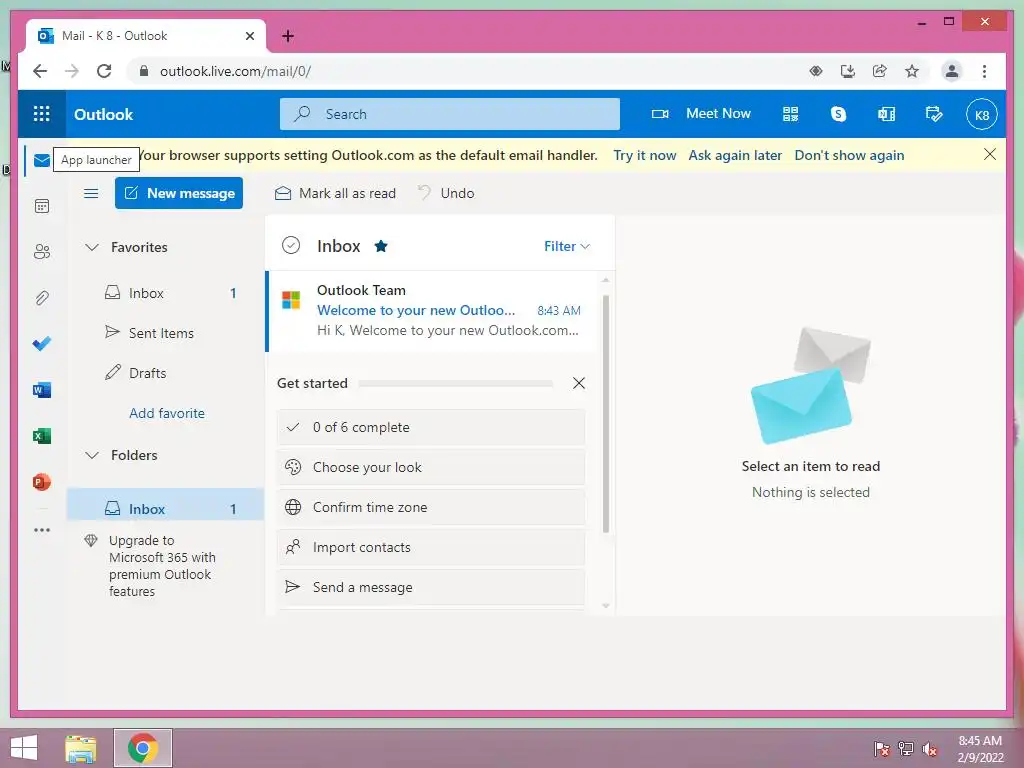The width and height of the screenshot is (1024, 768).
Task: Click the Get started progress bar
Action: [x=456, y=384]
